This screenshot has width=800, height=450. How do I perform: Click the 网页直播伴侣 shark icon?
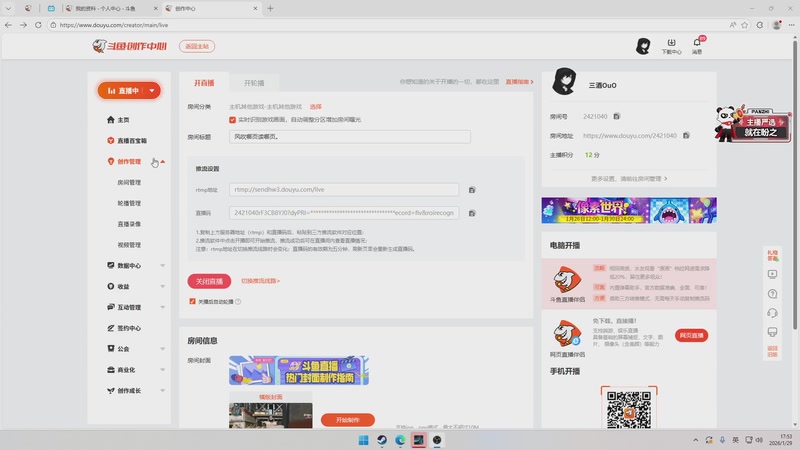pos(567,334)
